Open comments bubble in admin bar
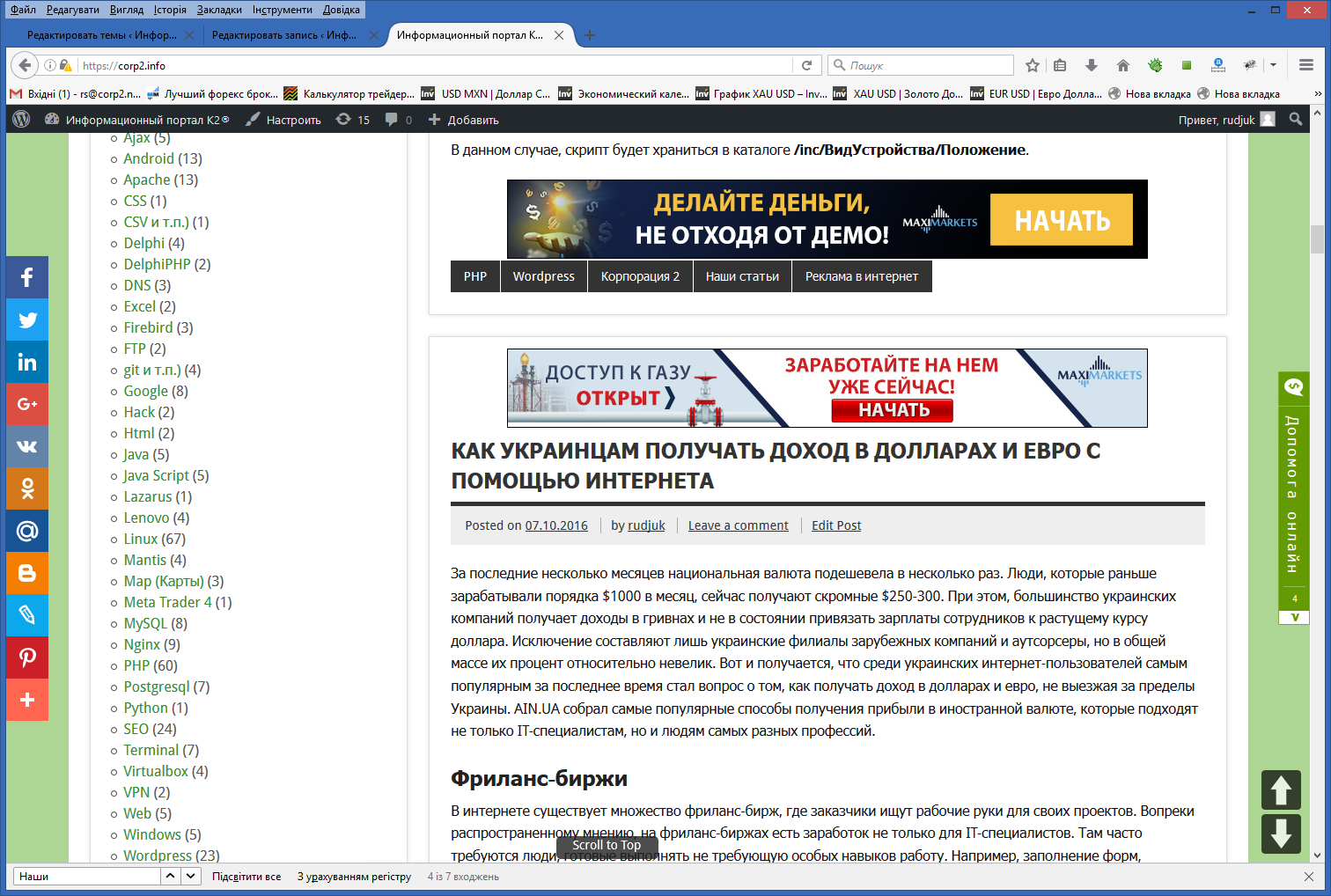The height and width of the screenshot is (896, 1331). click(399, 120)
